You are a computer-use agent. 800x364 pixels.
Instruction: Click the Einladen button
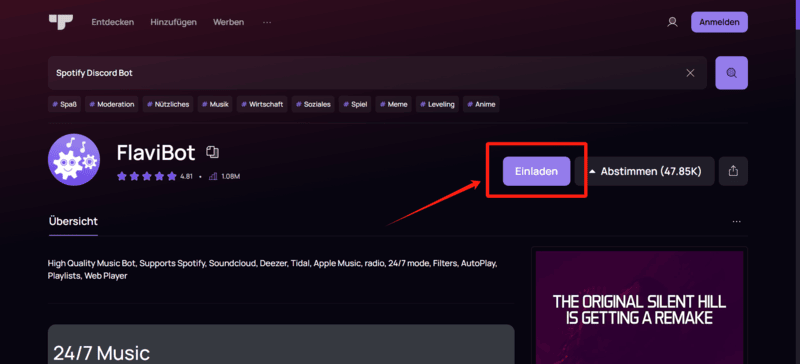tap(536, 171)
